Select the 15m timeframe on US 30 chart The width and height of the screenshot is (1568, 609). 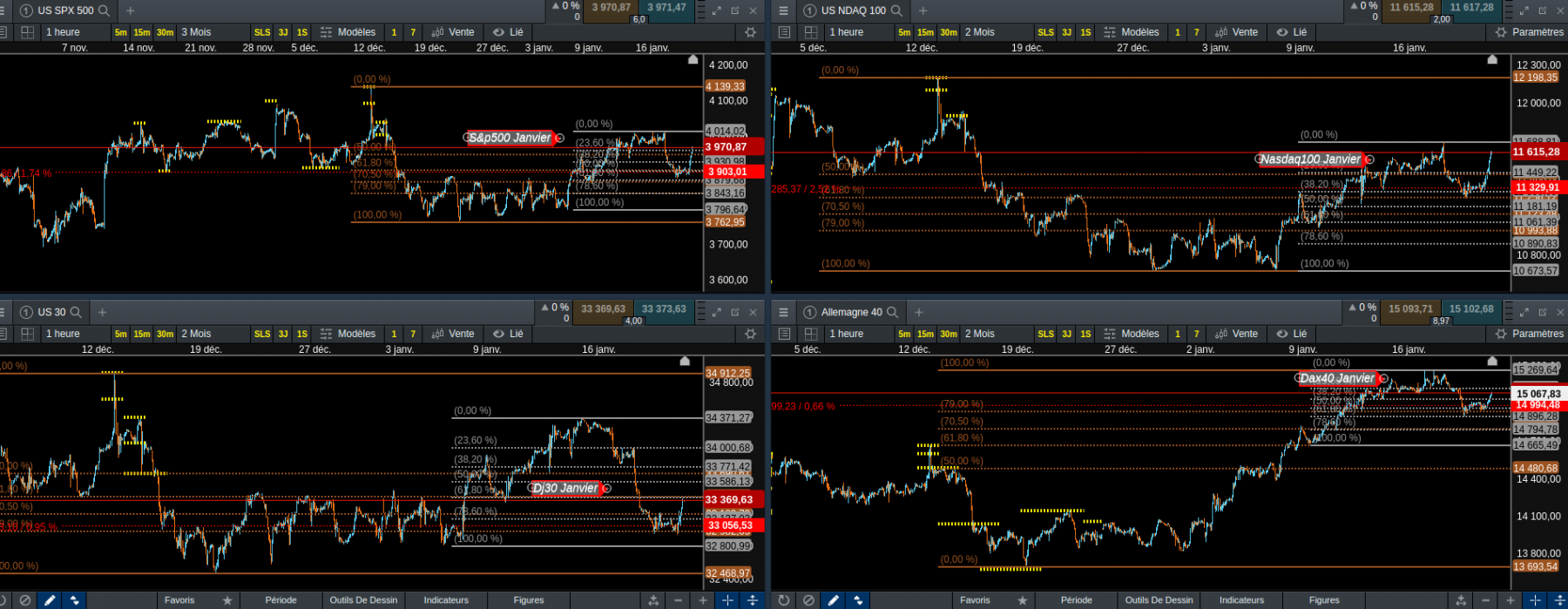tap(141, 334)
